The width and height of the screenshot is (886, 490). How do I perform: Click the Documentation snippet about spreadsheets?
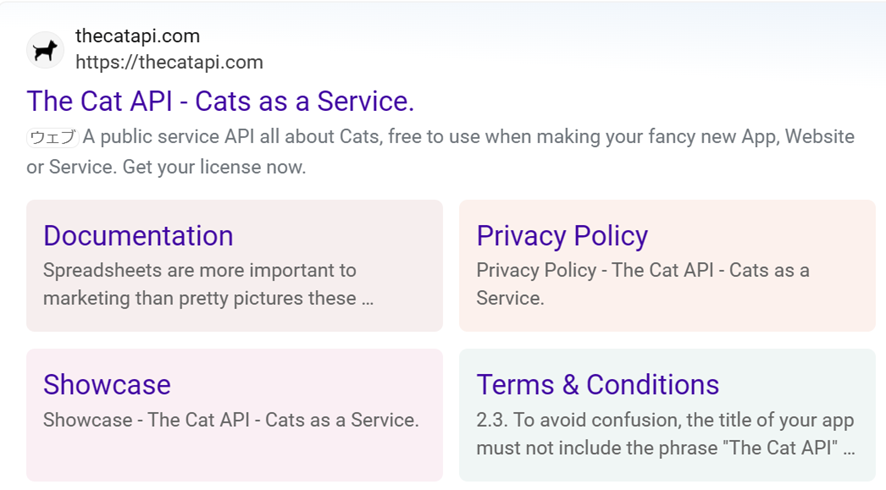[x=199, y=270]
